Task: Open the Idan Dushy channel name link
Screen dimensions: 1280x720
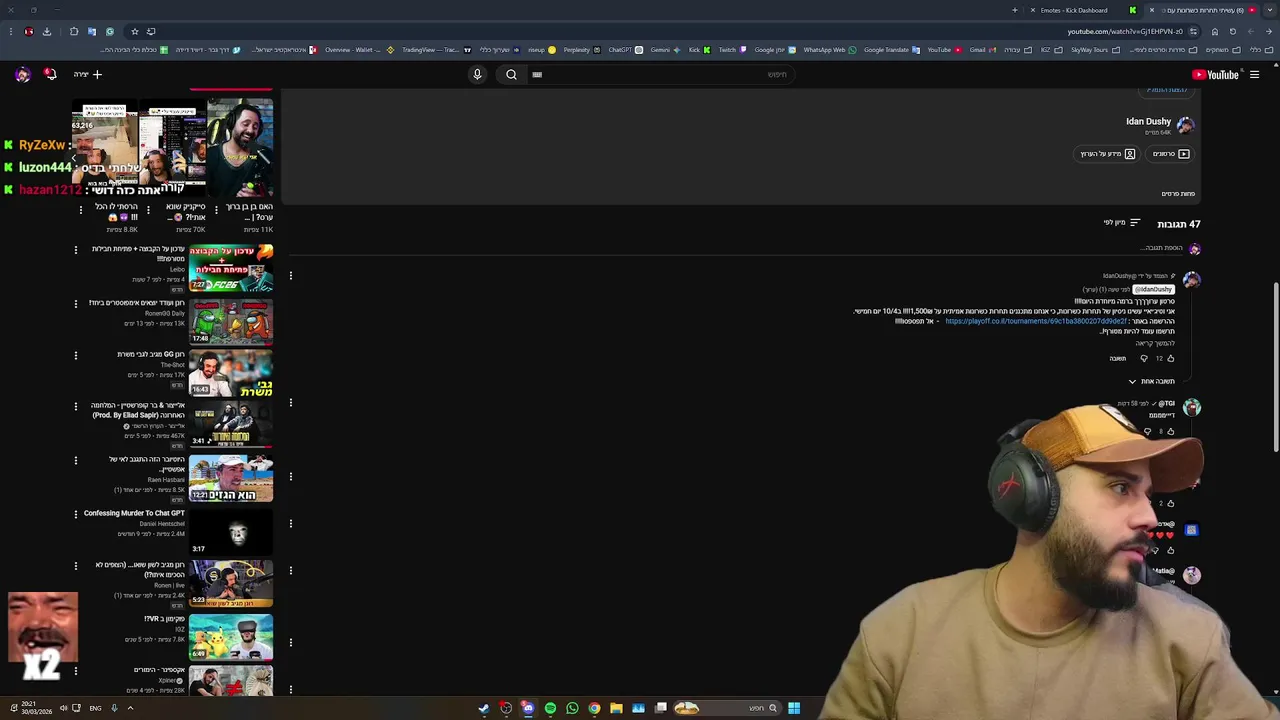Action: point(1148,121)
